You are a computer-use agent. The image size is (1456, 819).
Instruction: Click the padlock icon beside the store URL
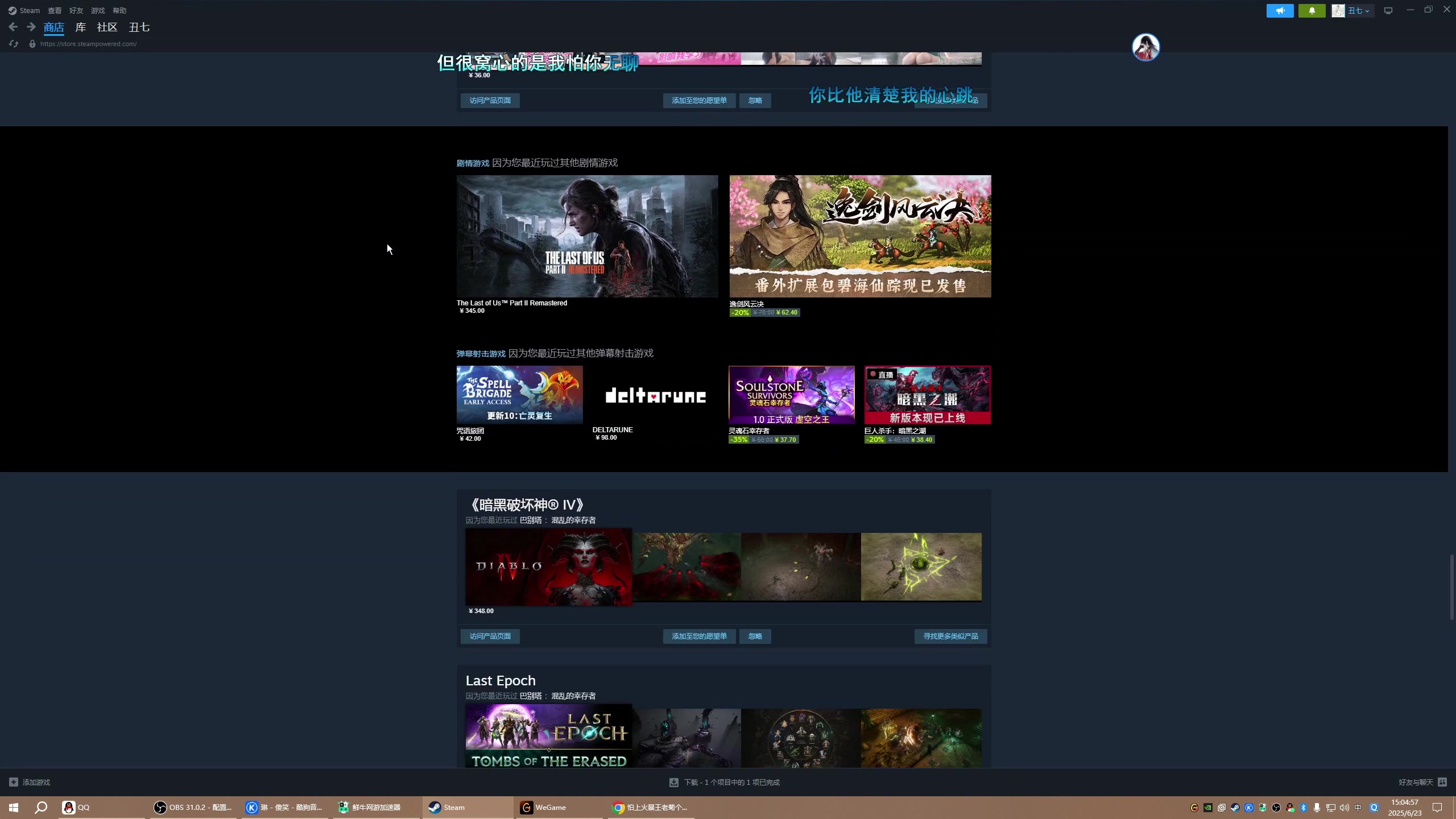click(x=32, y=44)
